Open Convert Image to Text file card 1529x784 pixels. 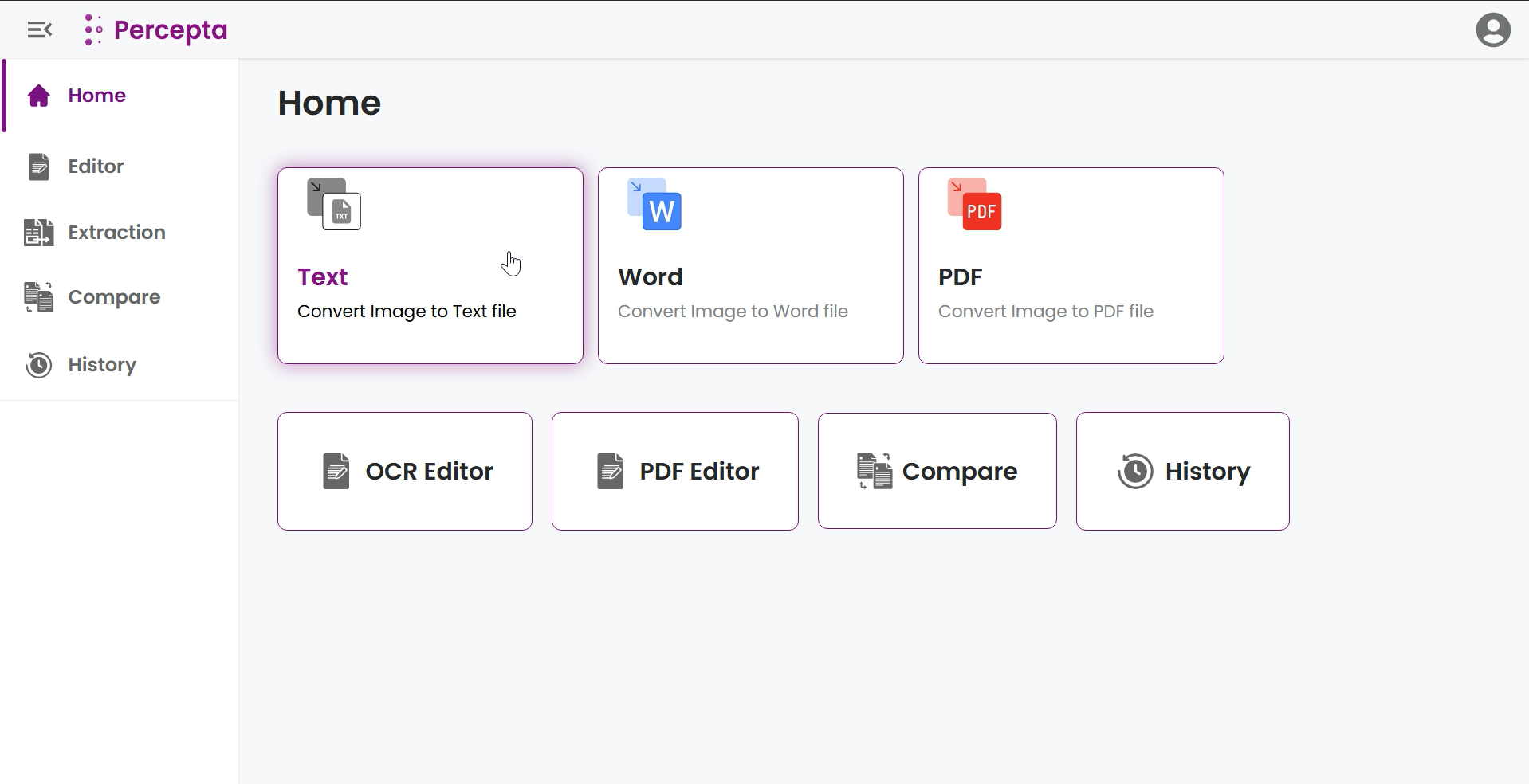click(430, 265)
